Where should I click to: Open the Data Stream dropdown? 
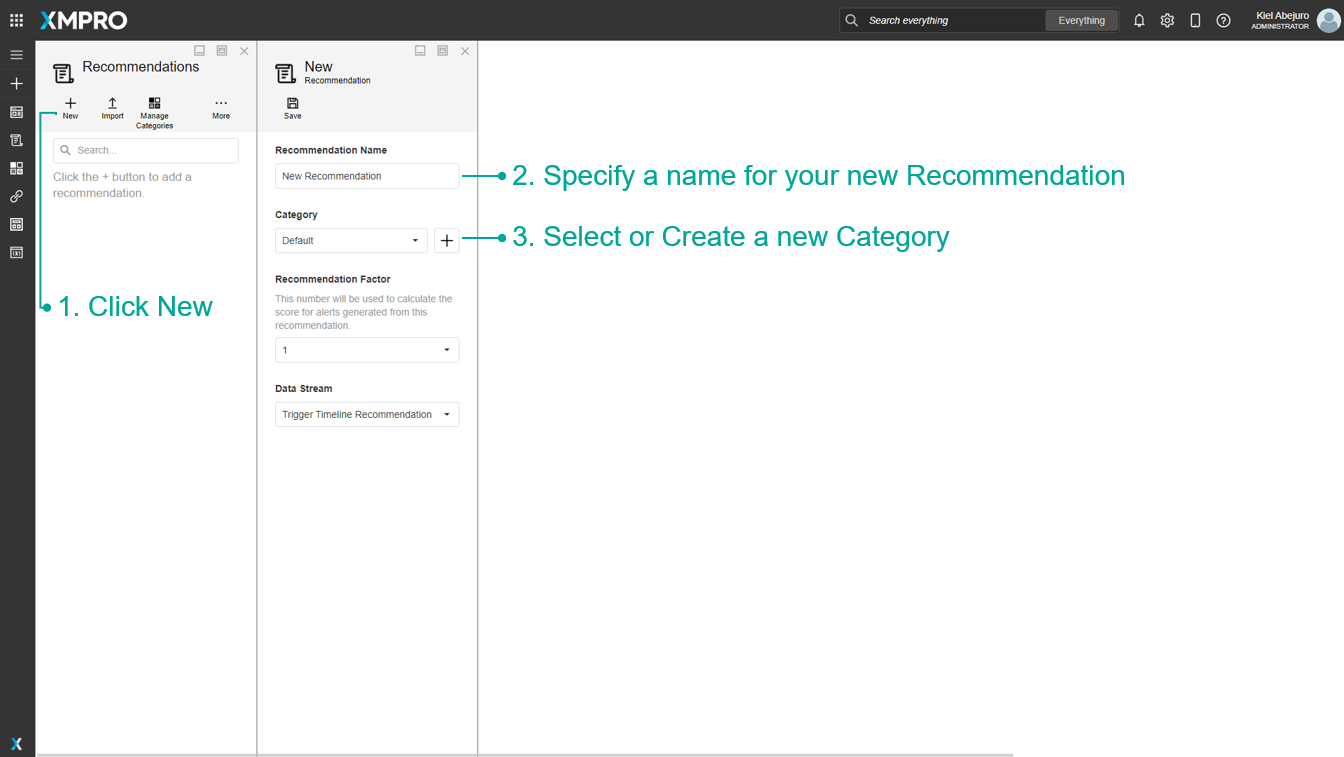[367, 415]
